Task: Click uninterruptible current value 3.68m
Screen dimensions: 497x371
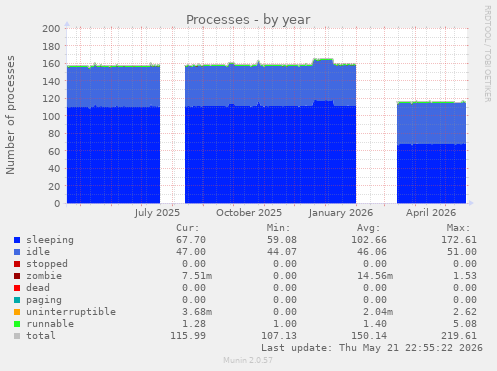Action: click(x=197, y=312)
